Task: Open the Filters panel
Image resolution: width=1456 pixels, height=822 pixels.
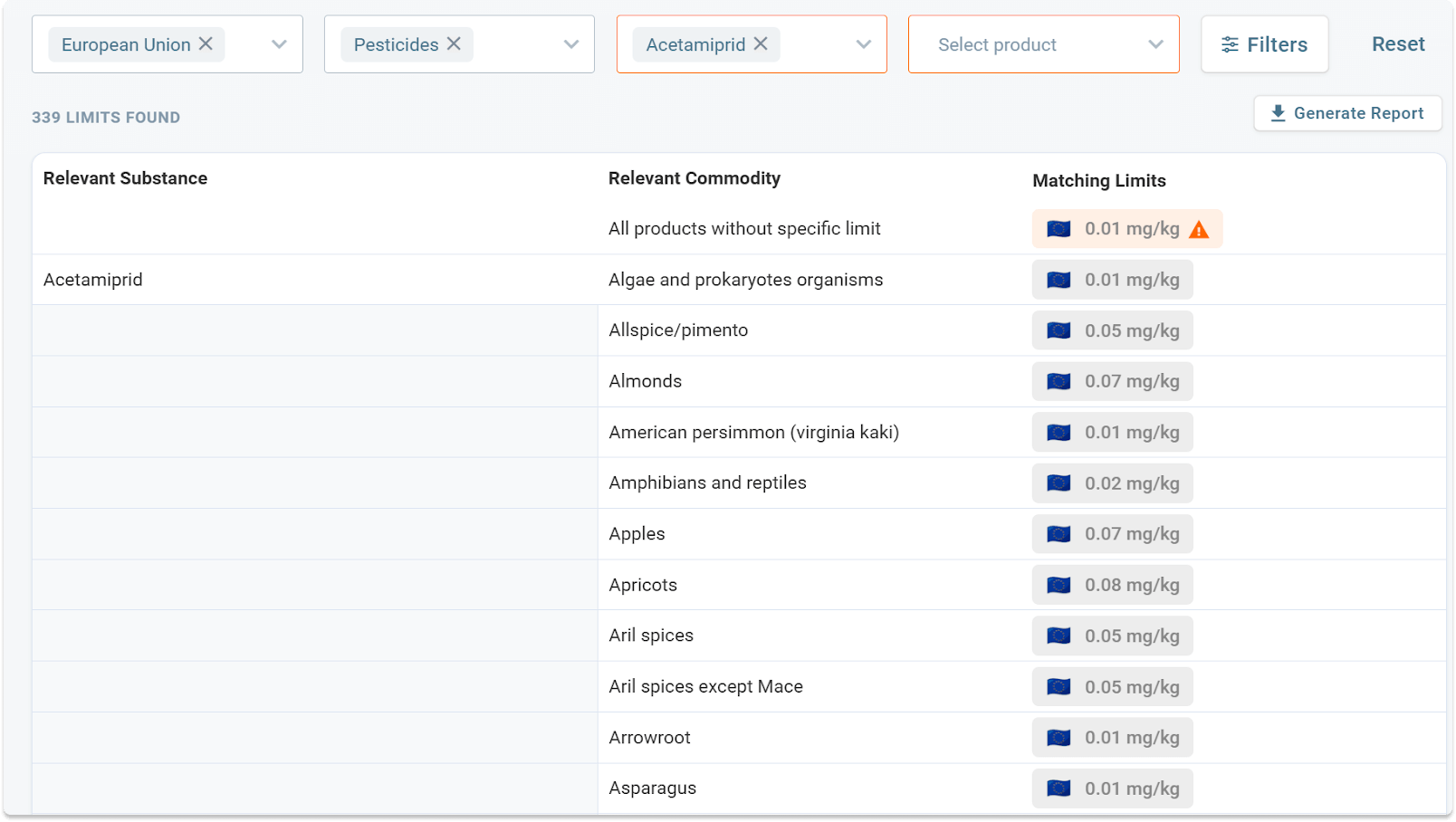Action: coord(1264,44)
